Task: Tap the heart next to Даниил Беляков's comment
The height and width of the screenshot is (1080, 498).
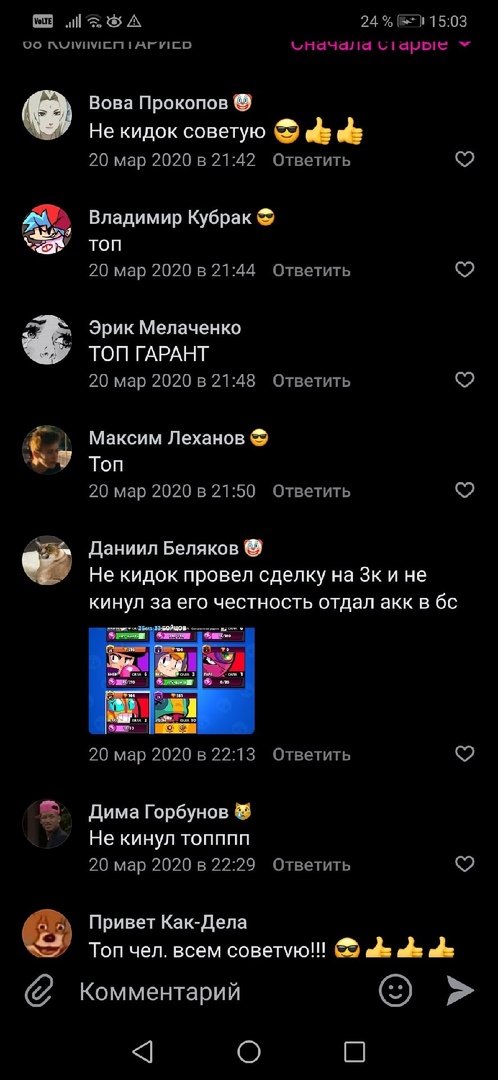Action: [465, 754]
